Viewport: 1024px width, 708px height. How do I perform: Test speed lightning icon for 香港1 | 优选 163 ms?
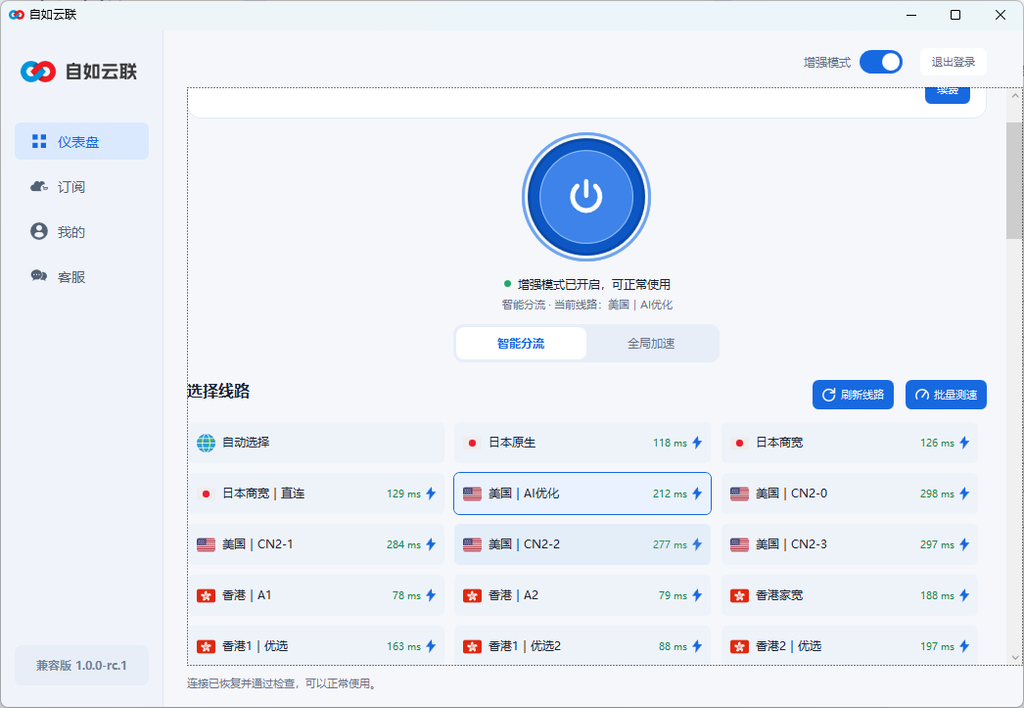(x=431, y=646)
